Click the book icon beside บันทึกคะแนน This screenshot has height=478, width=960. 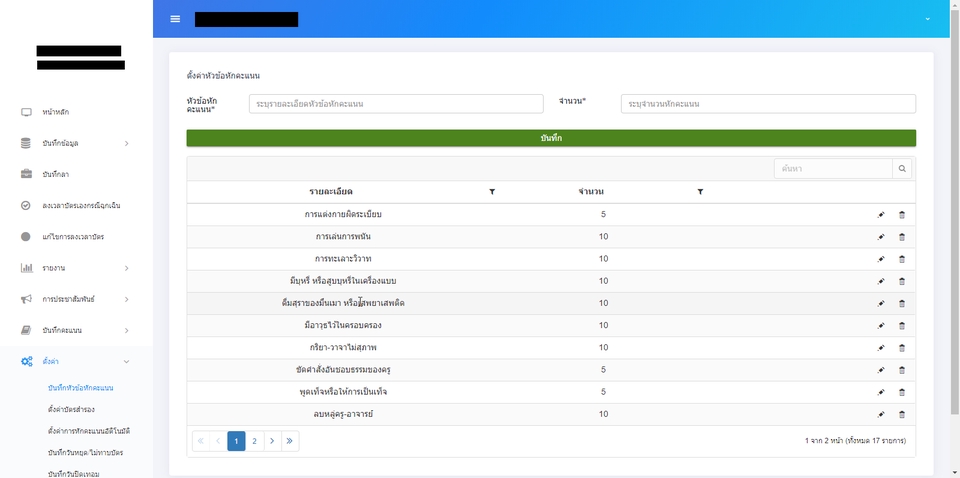26,330
